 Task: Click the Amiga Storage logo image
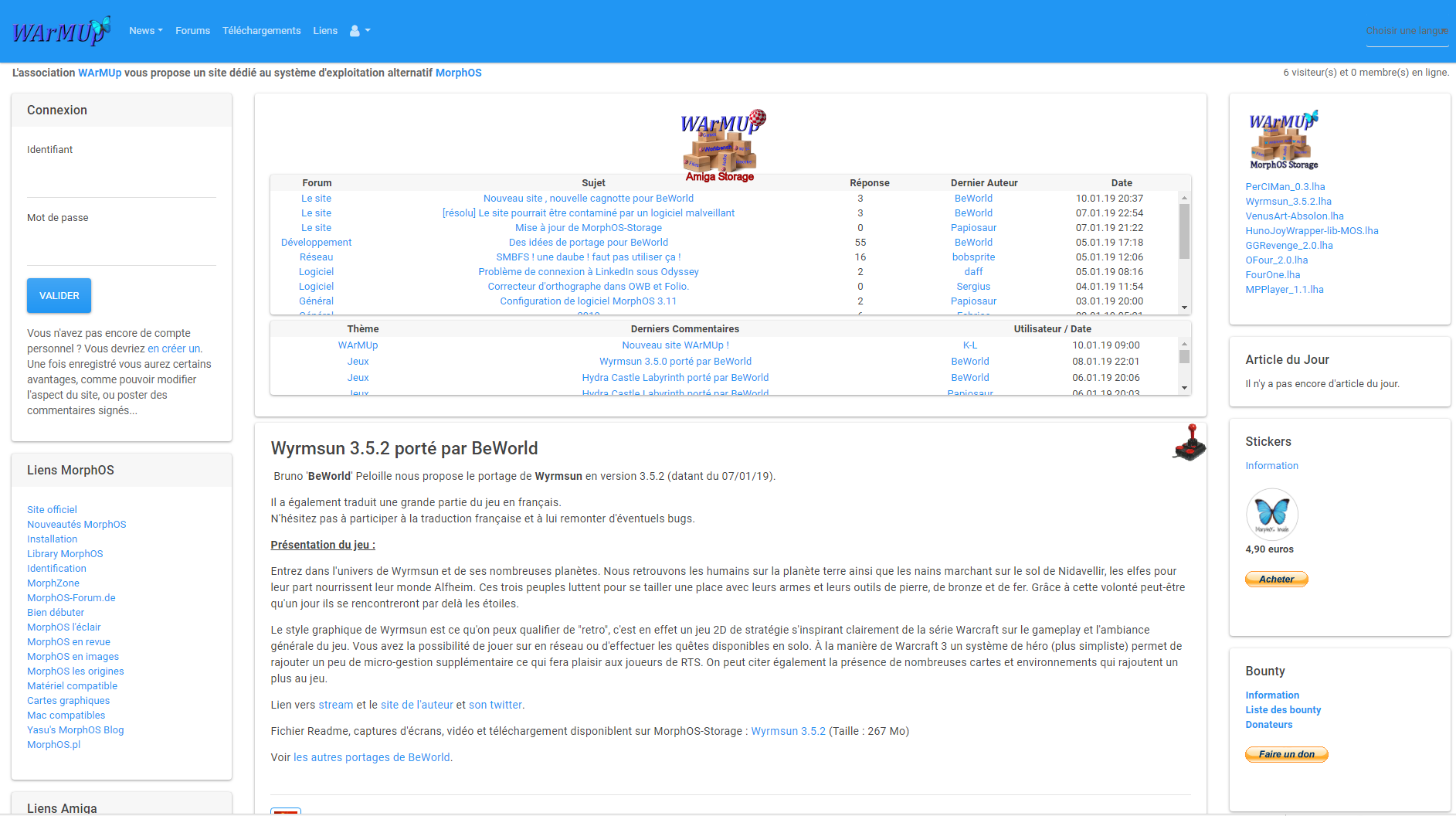[x=722, y=145]
